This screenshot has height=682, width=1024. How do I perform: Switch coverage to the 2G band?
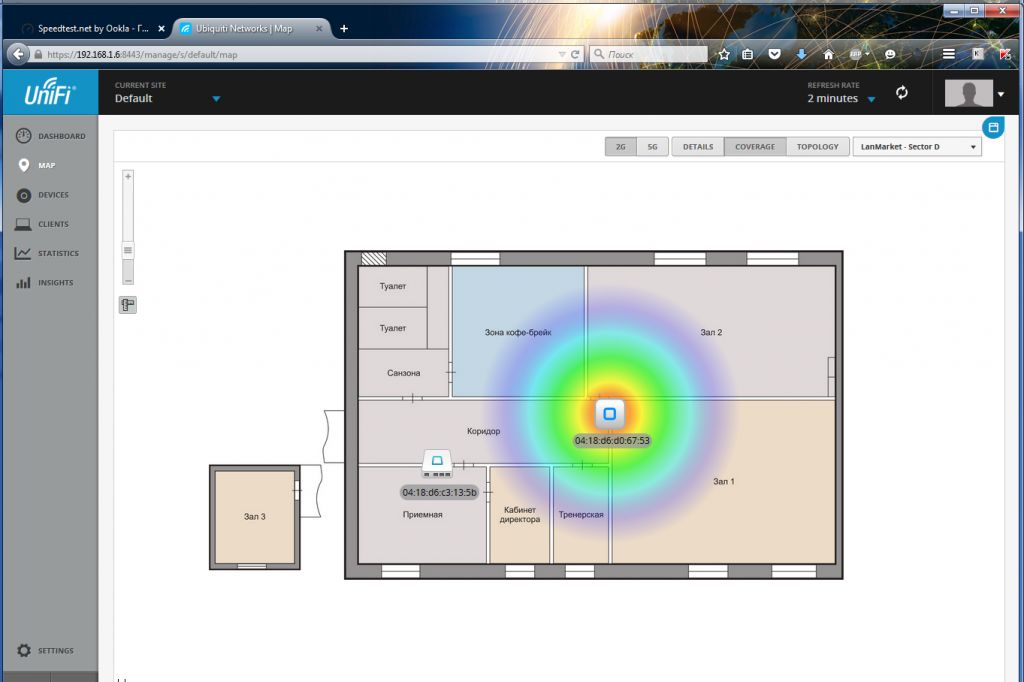click(x=620, y=147)
